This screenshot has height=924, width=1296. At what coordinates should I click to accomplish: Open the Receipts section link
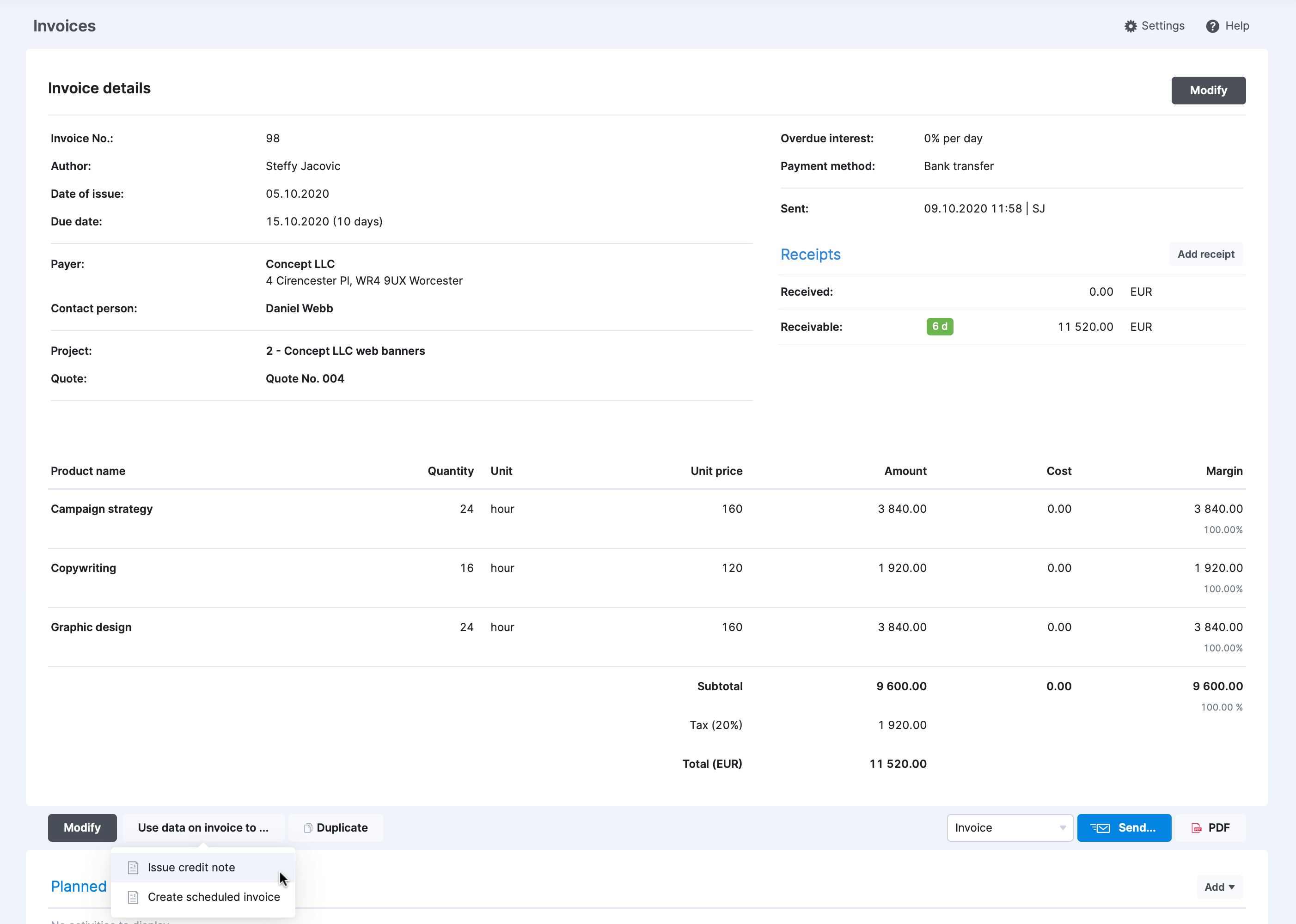coord(810,254)
